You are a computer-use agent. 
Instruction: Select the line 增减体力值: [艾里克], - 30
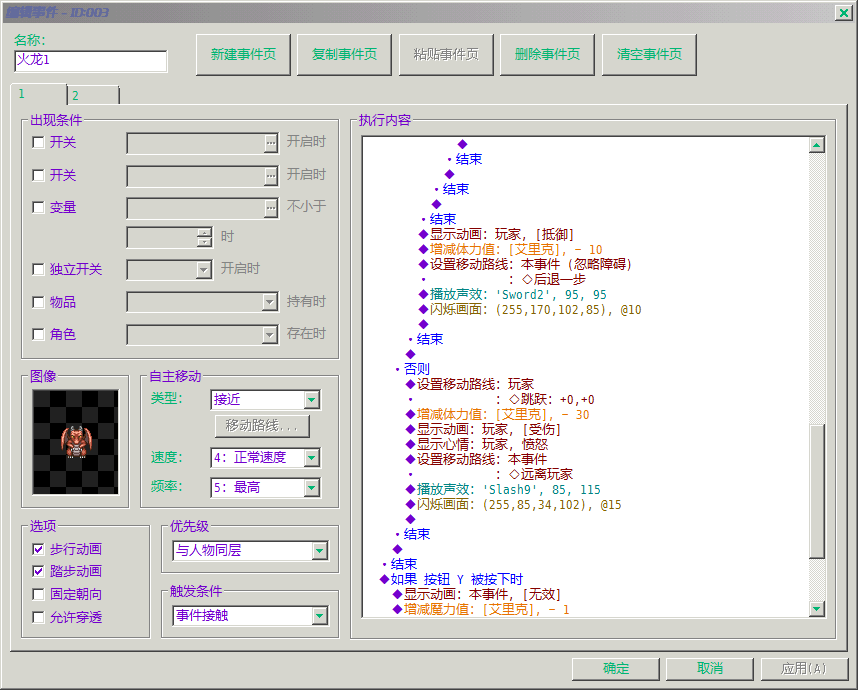coord(497,415)
